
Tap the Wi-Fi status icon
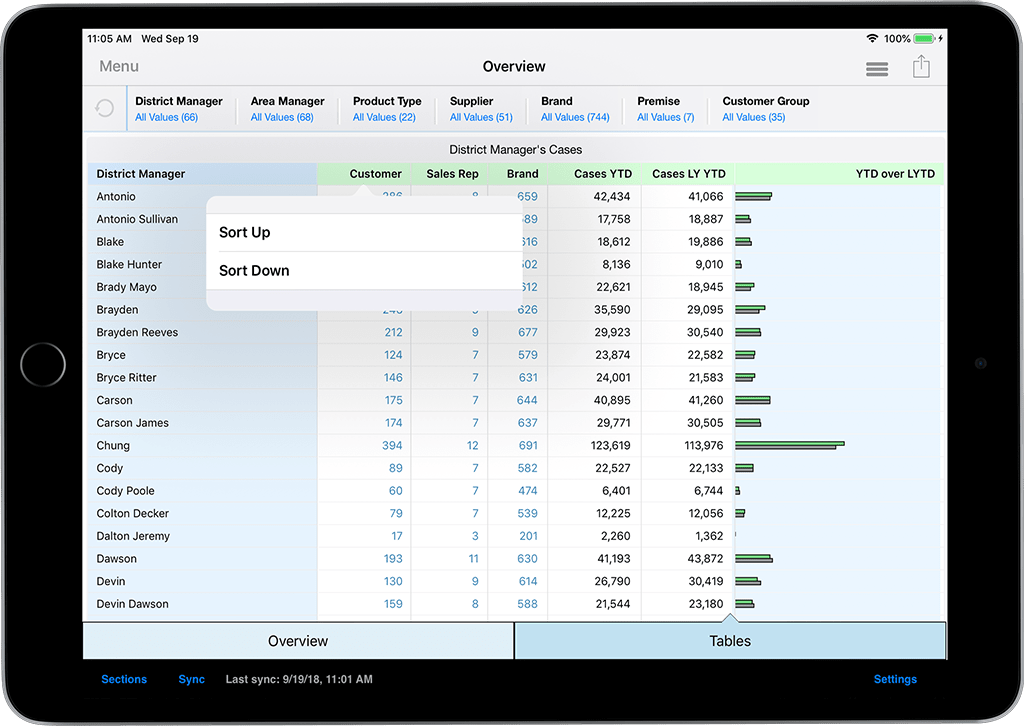pos(872,39)
